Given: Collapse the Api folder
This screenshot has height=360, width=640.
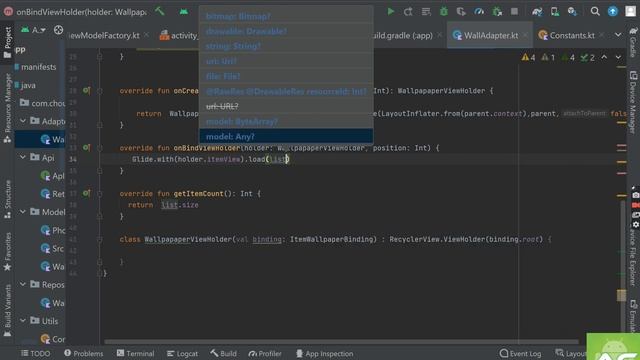Looking at the screenshot, I should click(23, 158).
